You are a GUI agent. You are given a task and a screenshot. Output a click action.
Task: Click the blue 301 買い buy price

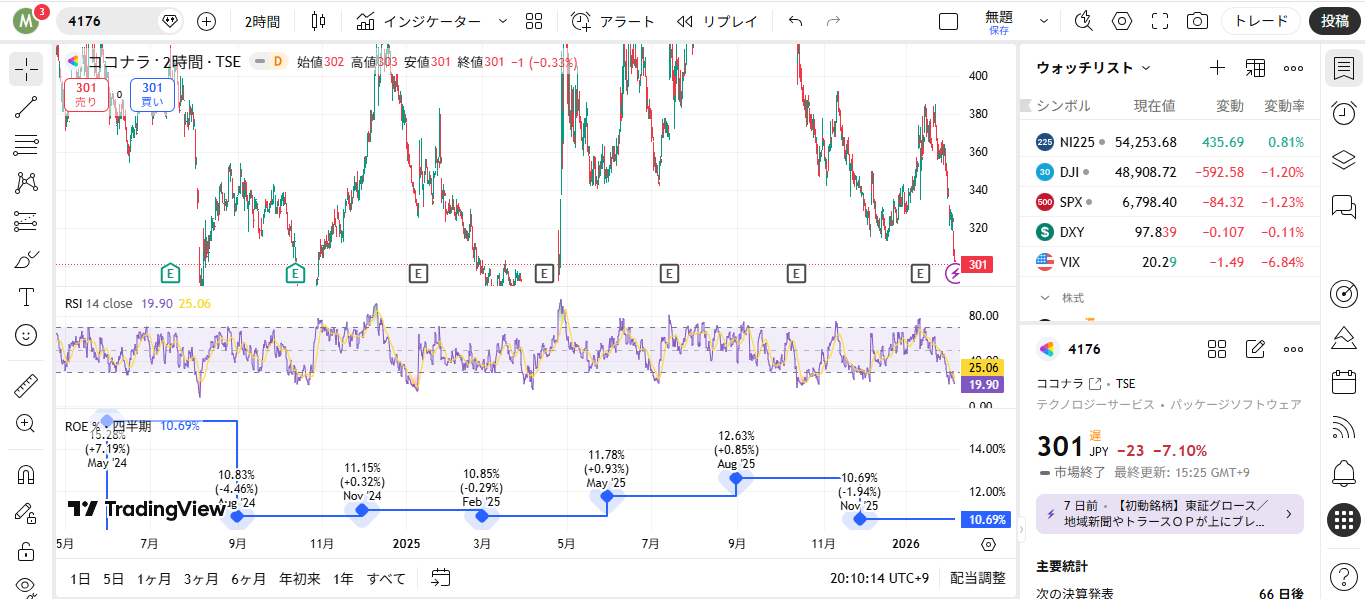coord(152,94)
